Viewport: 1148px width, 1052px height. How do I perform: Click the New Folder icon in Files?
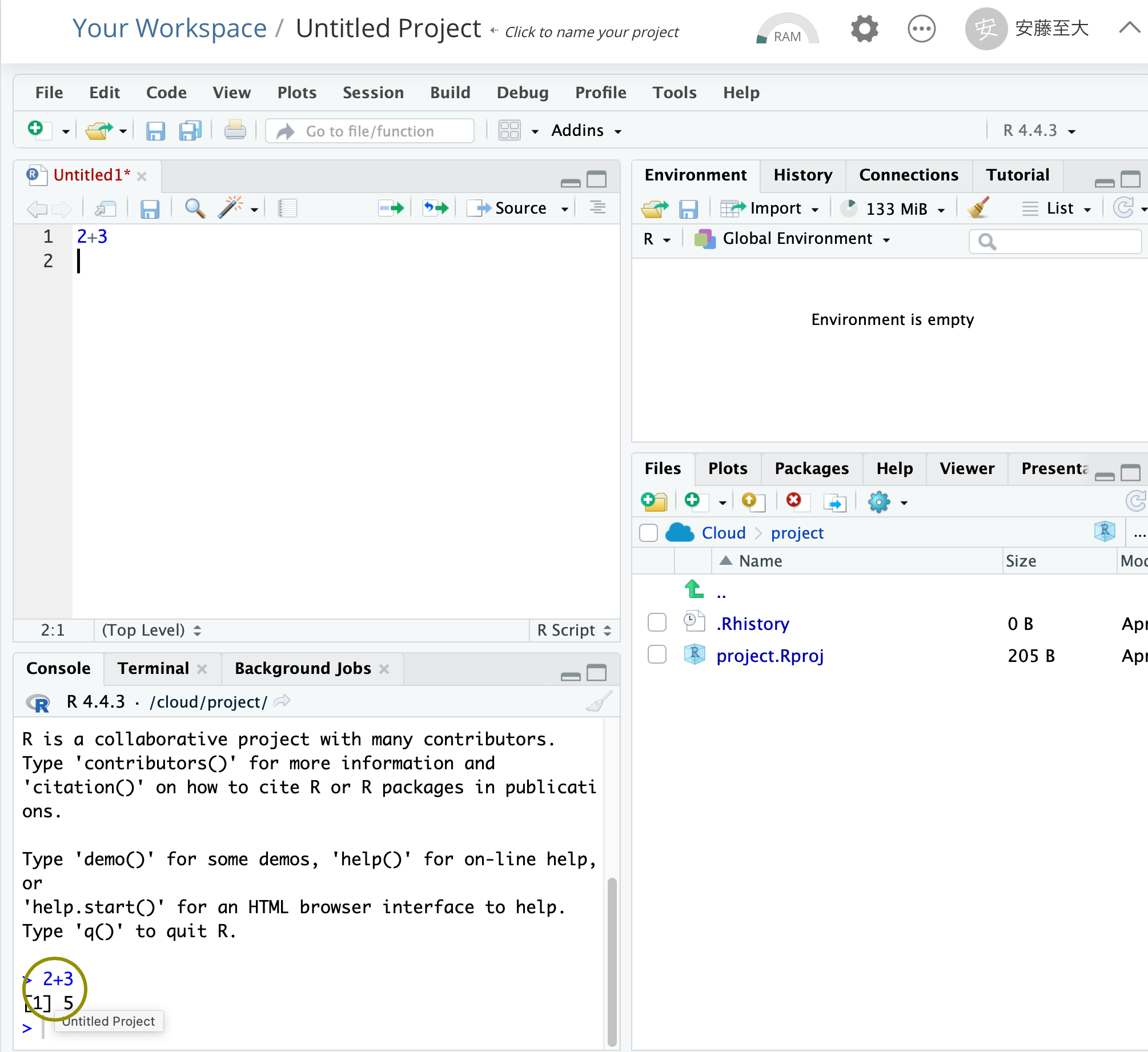(654, 501)
